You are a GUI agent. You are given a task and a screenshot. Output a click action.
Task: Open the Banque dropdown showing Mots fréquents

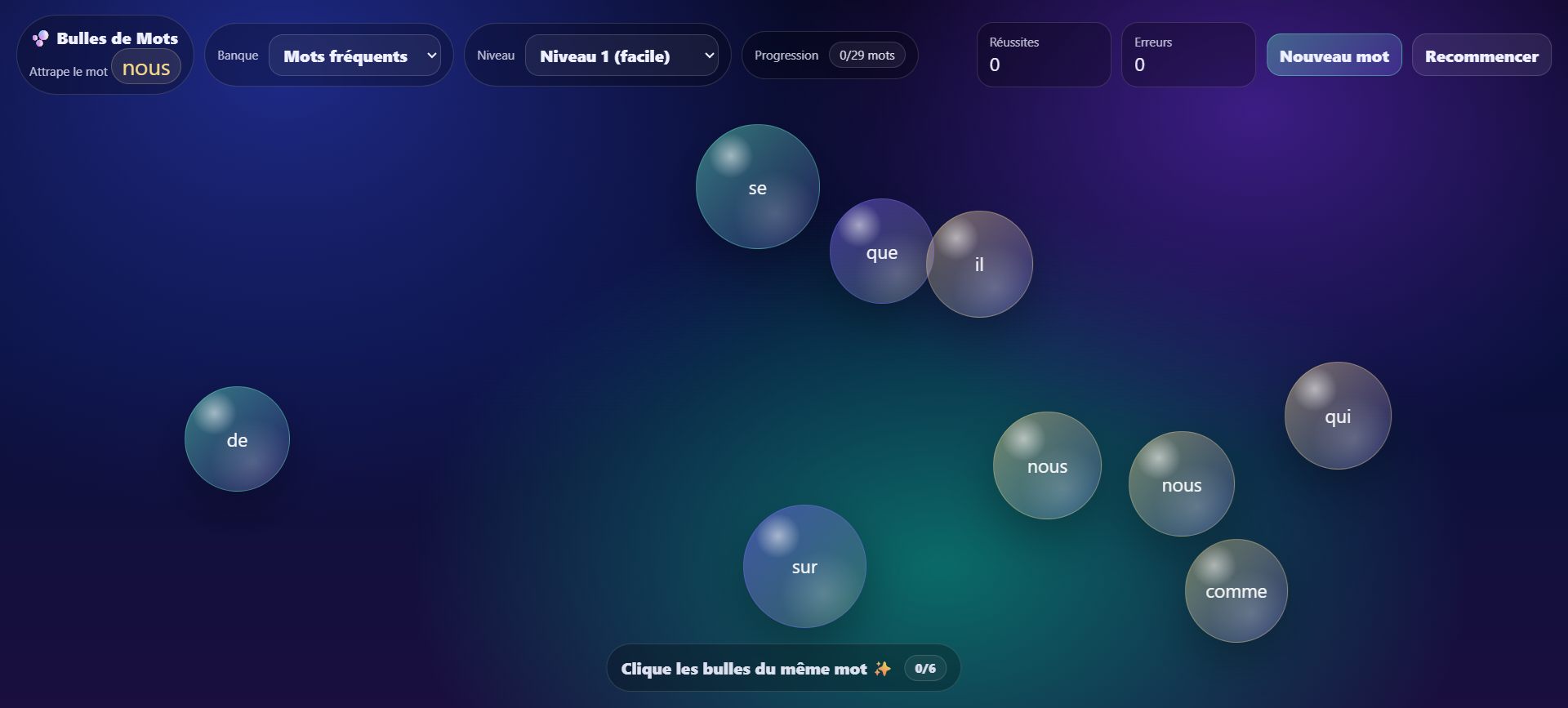354,56
